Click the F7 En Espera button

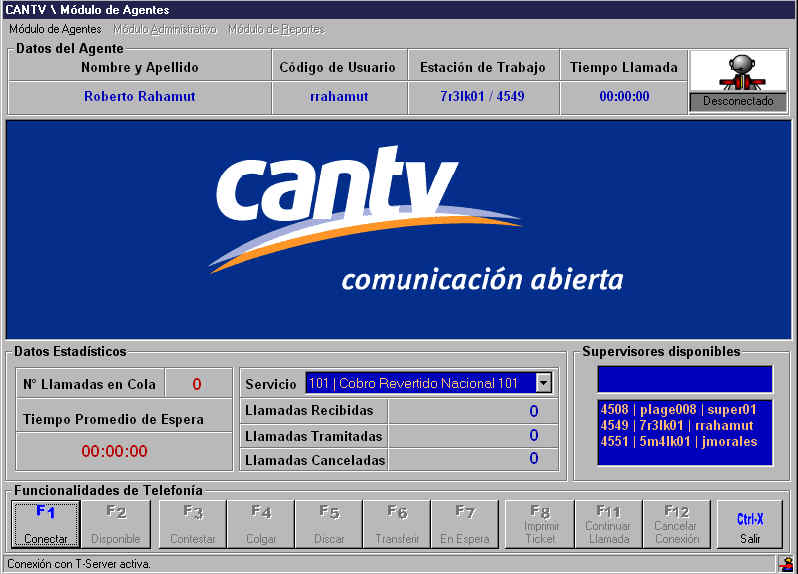click(x=465, y=524)
